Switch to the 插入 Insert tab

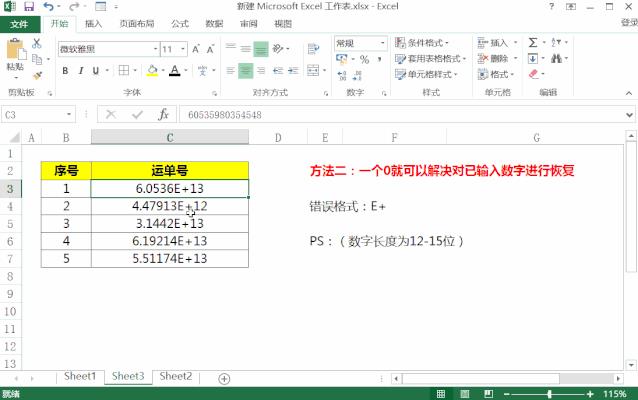(93, 24)
